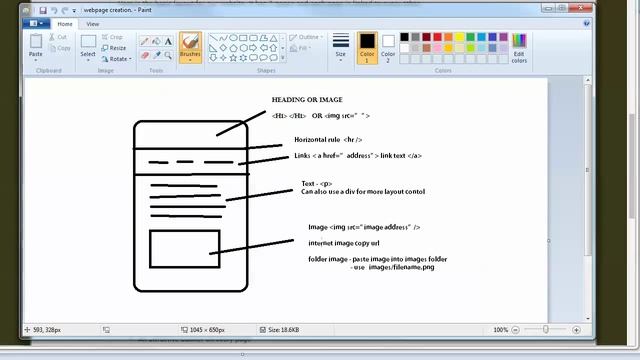Open the Paint file menu button

pyautogui.click(x=36, y=24)
